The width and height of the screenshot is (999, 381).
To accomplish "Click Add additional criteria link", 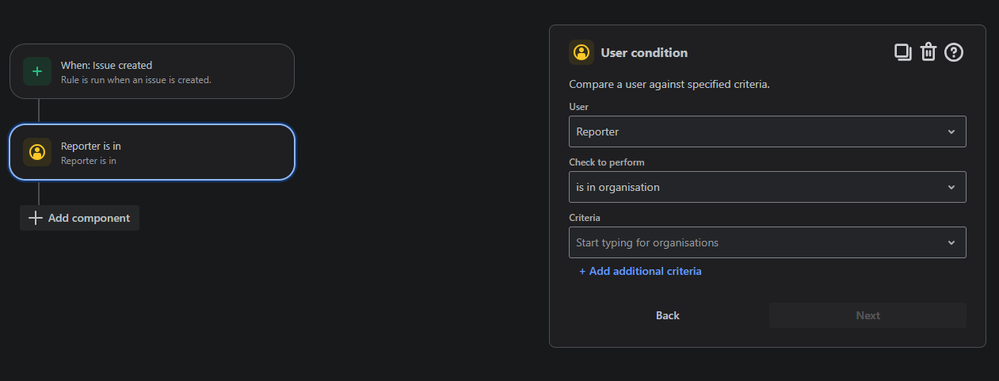I will 640,271.
